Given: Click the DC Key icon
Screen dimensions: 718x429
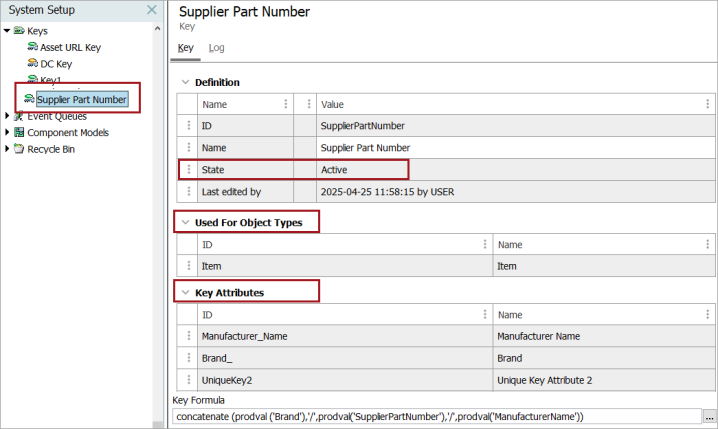Looking at the screenshot, I should pyautogui.click(x=33, y=63).
